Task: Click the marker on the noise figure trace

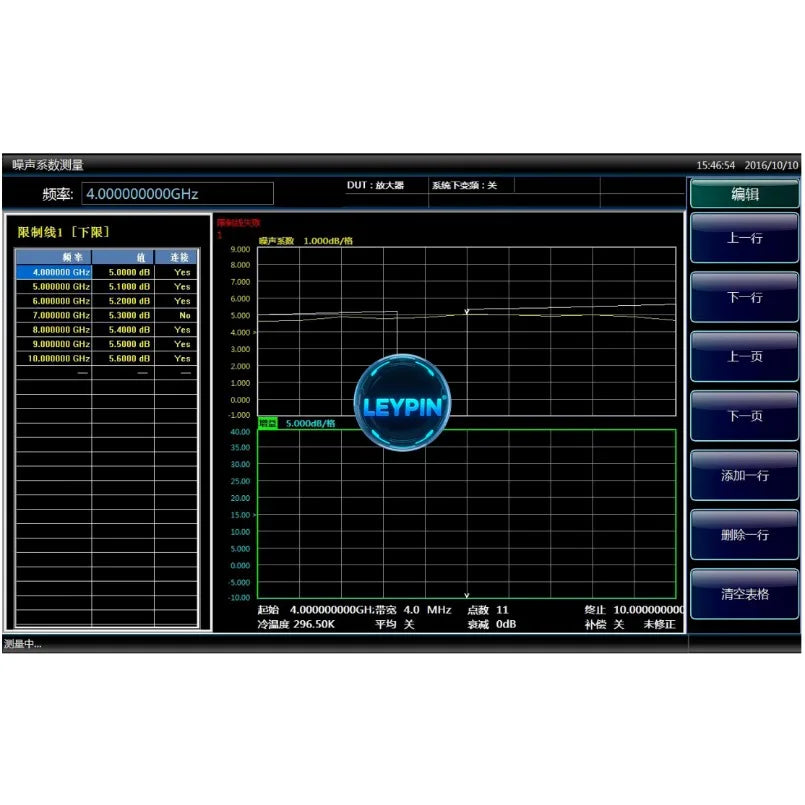Action: click(x=467, y=312)
